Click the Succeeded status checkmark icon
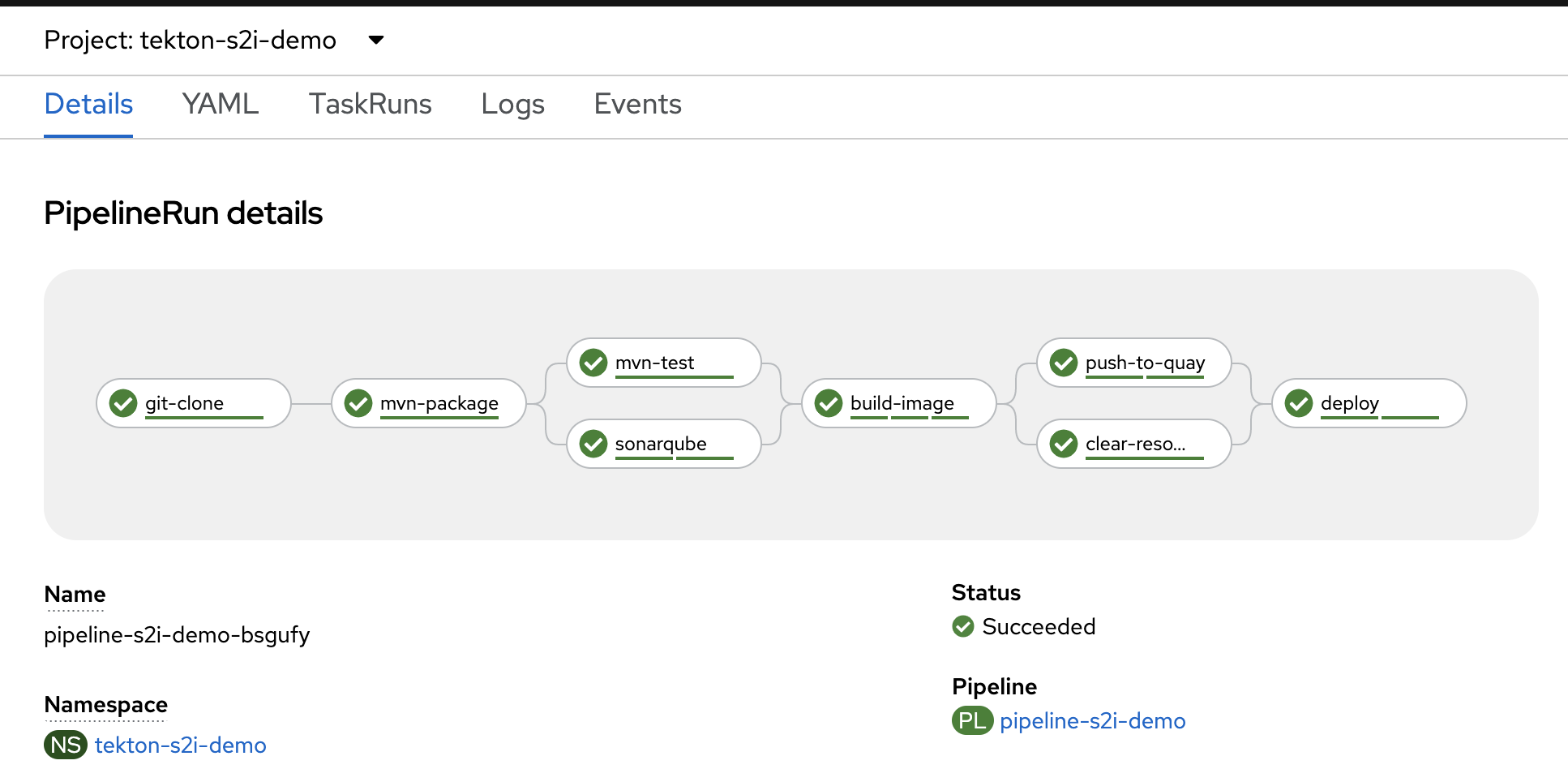The height and width of the screenshot is (769, 1568). [963, 626]
